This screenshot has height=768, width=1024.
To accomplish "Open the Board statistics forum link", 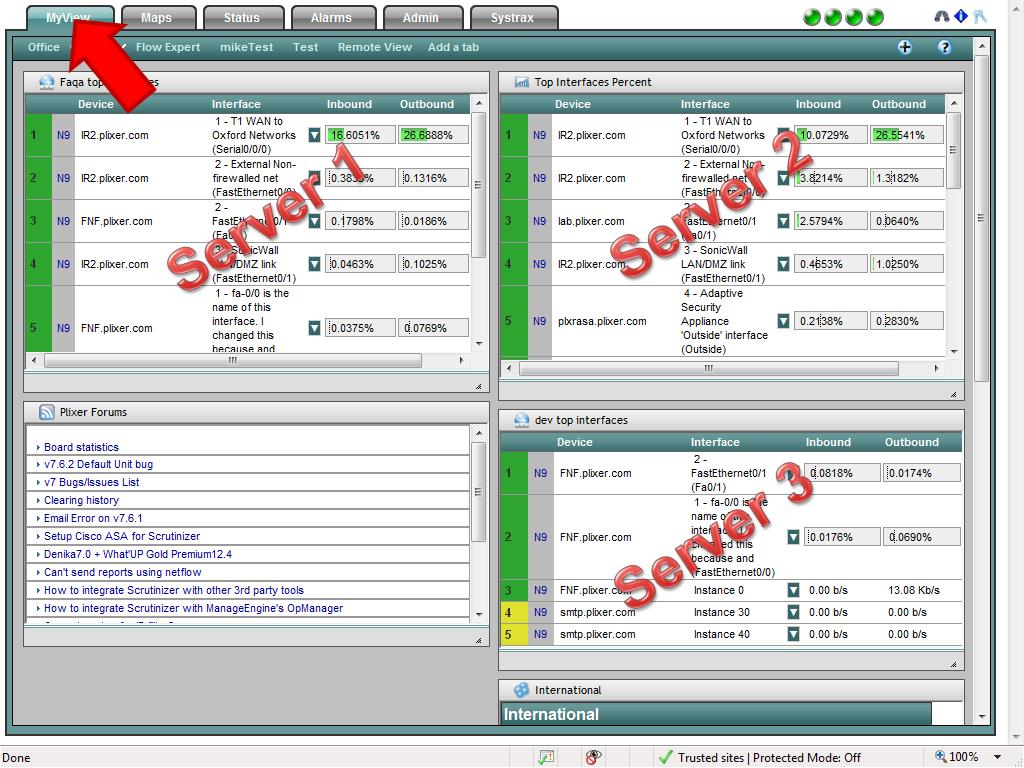I will 81,447.
